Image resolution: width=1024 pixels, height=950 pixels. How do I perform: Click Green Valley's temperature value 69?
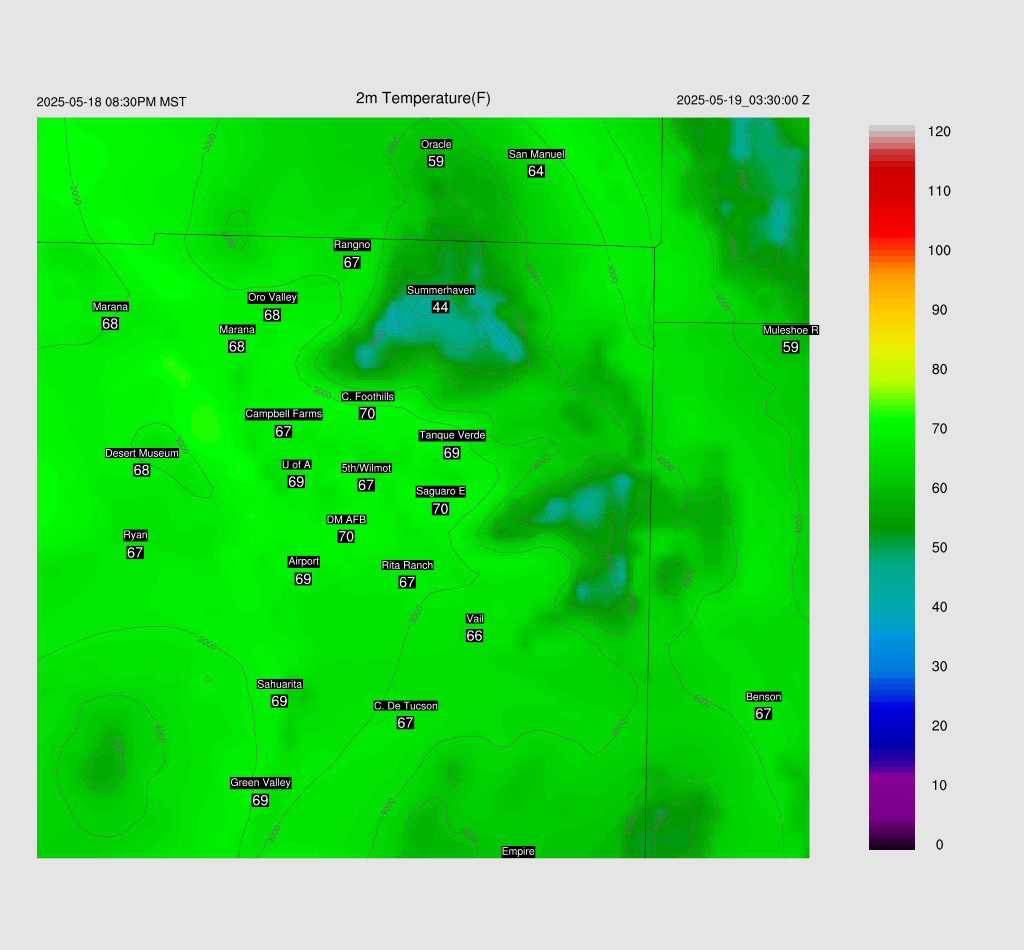pyautogui.click(x=260, y=800)
